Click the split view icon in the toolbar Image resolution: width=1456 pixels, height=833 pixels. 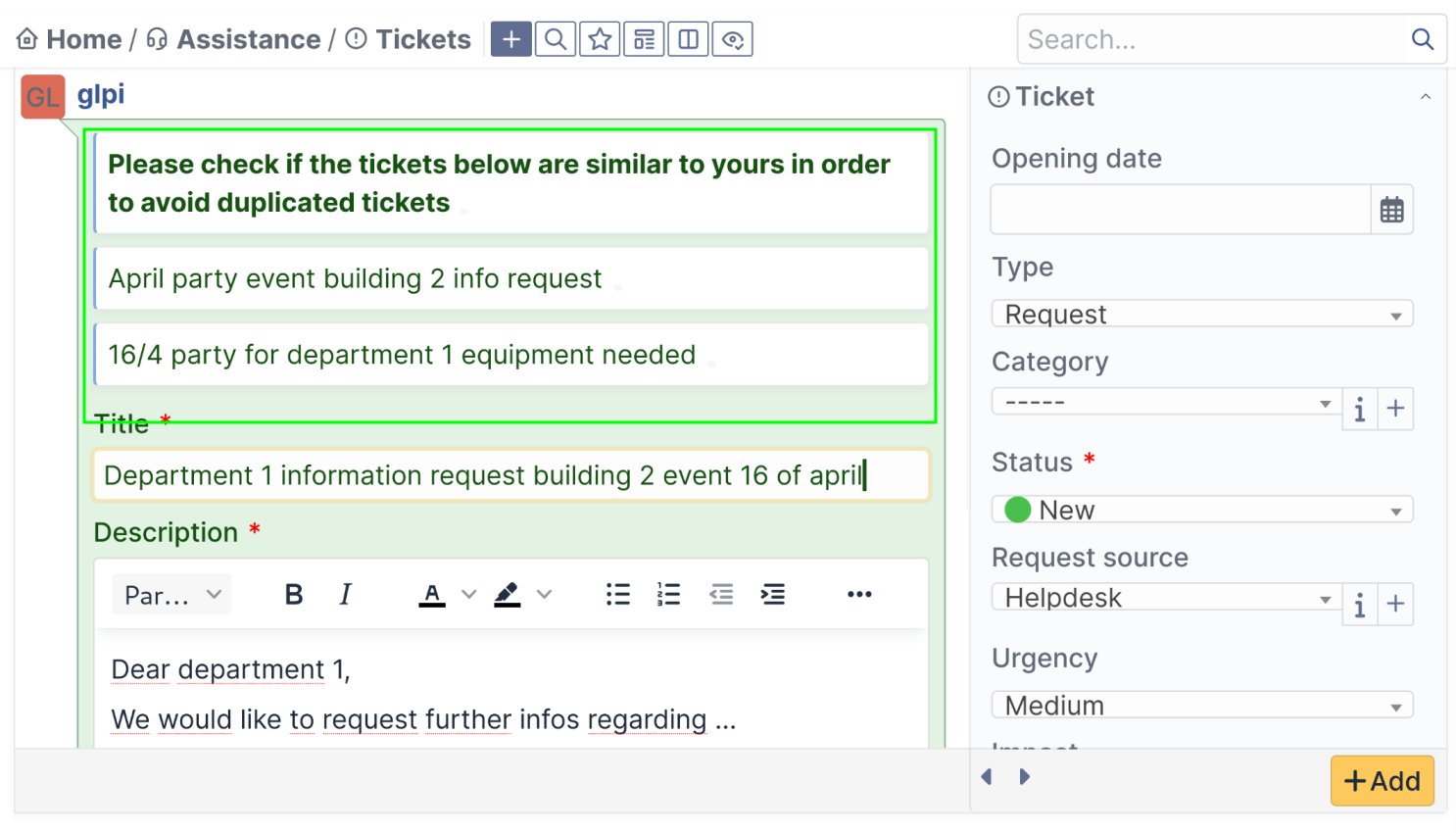[688, 39]
